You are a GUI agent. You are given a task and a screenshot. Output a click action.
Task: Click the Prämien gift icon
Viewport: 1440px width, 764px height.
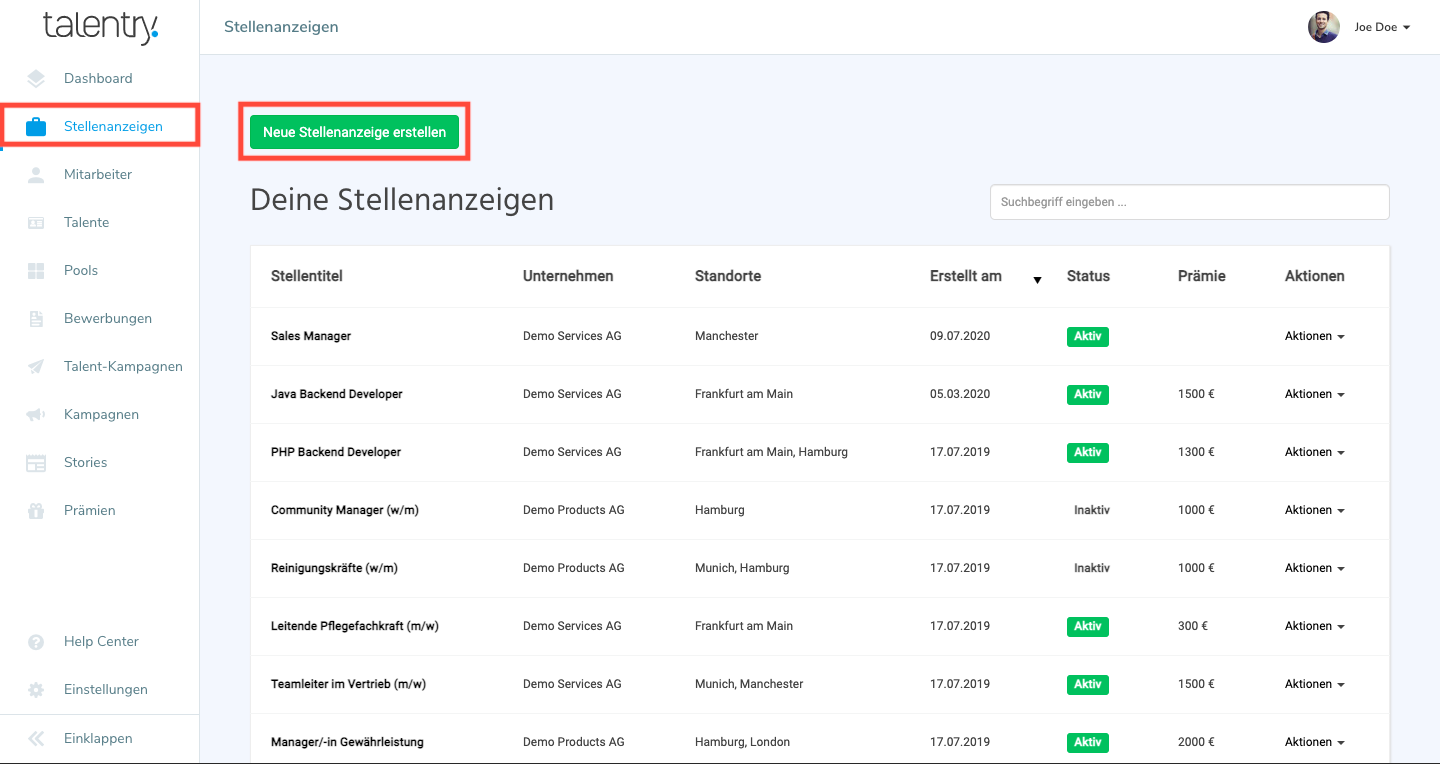point(36,511)
